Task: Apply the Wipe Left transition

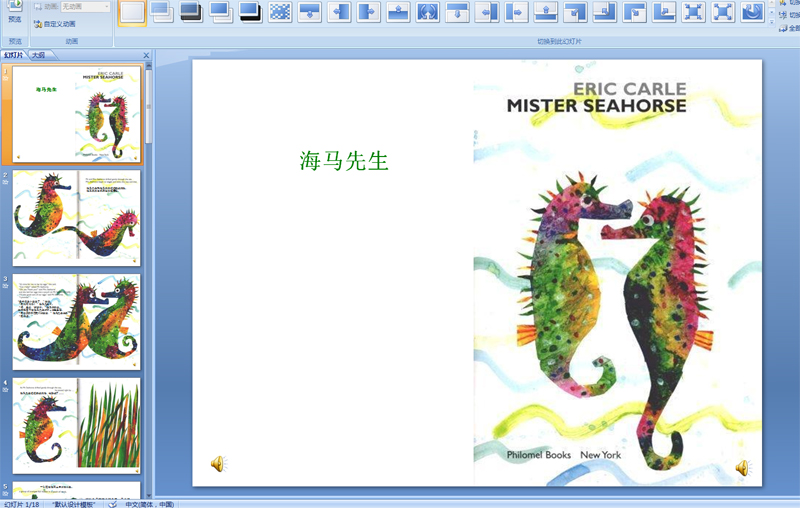Action: [339, 12]
